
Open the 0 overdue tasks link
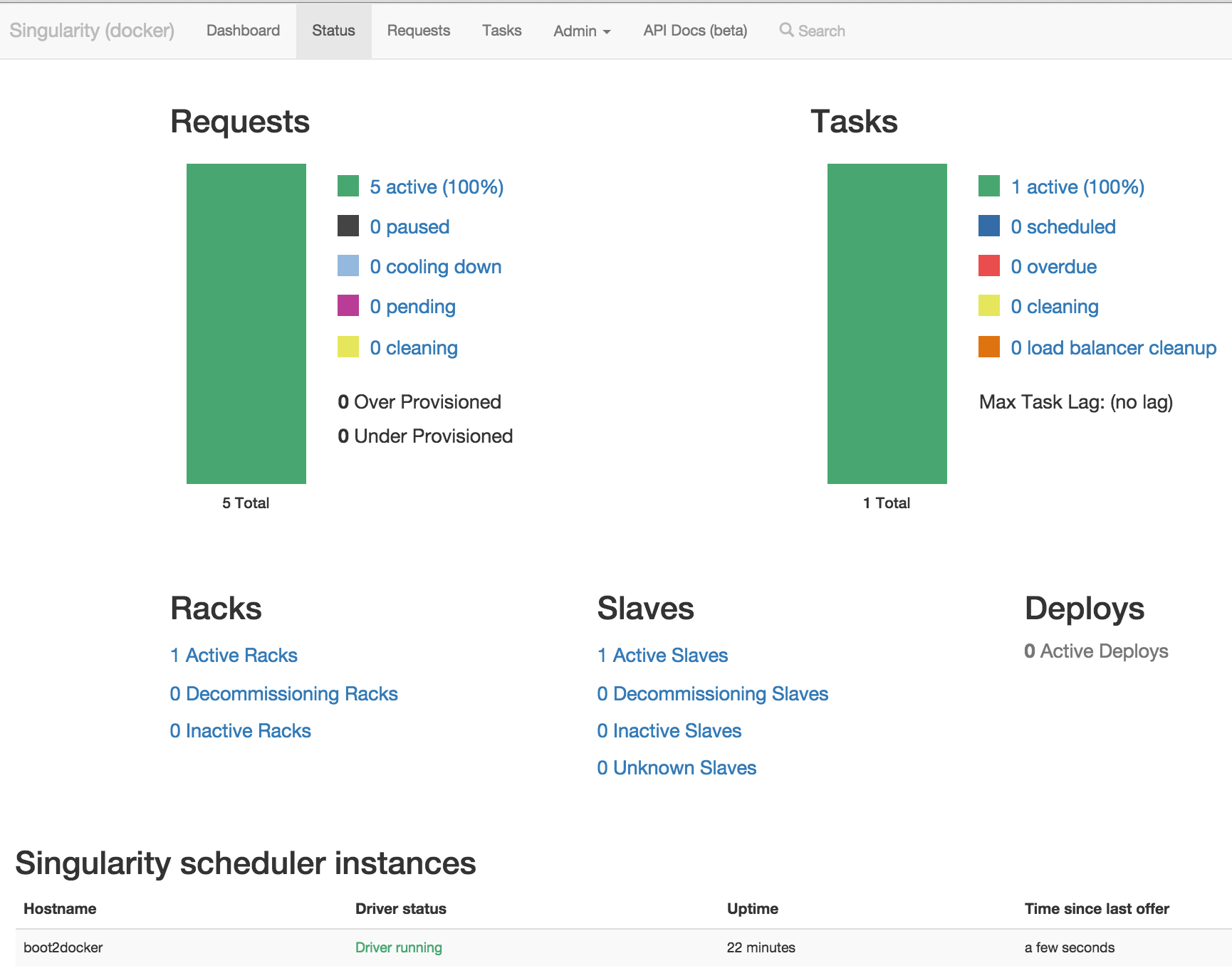coord(1054,267)
